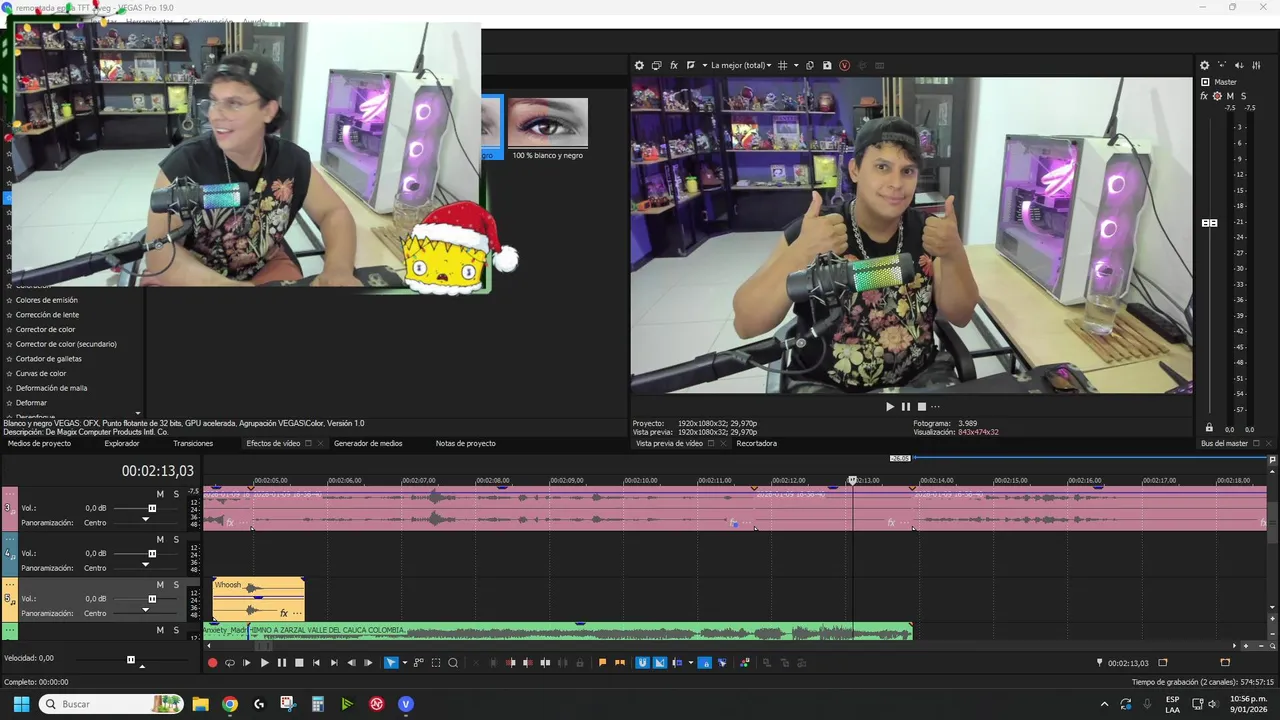Click the Trim start icon in timeline toolbar
The width and height of the screenshot is (1280, 720).
(x=510, y=663)
